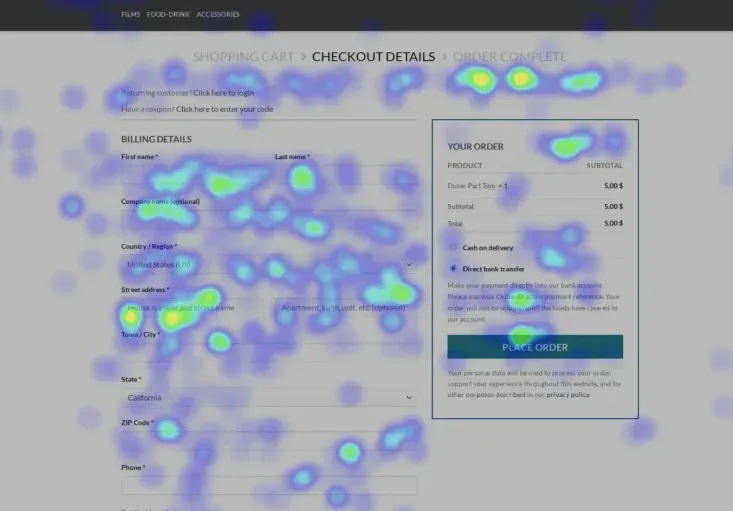Select Cash on delivery radio button

pyautogui.click(x=453, y=247)
